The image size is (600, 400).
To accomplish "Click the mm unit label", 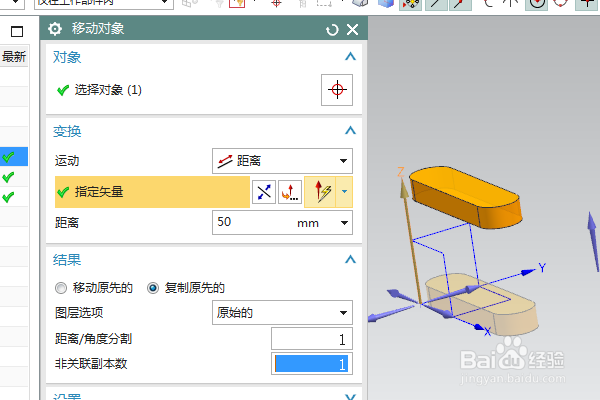I will [308, 223].
